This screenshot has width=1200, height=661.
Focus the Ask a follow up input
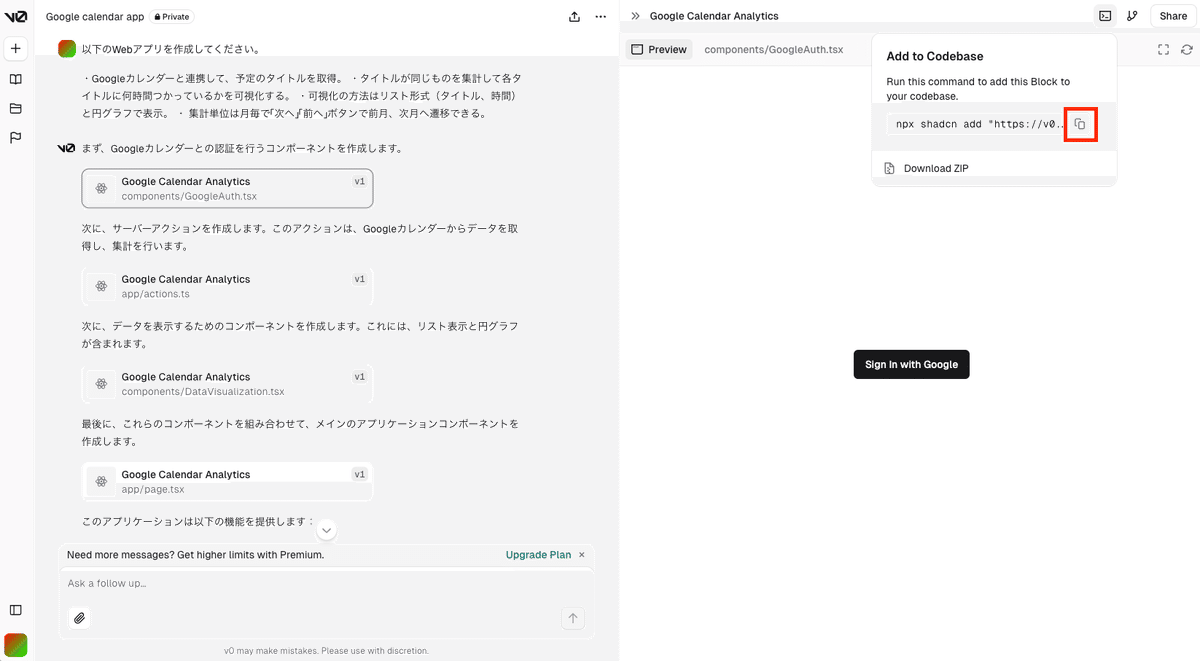pyautogui.click(x=327, y=583)
